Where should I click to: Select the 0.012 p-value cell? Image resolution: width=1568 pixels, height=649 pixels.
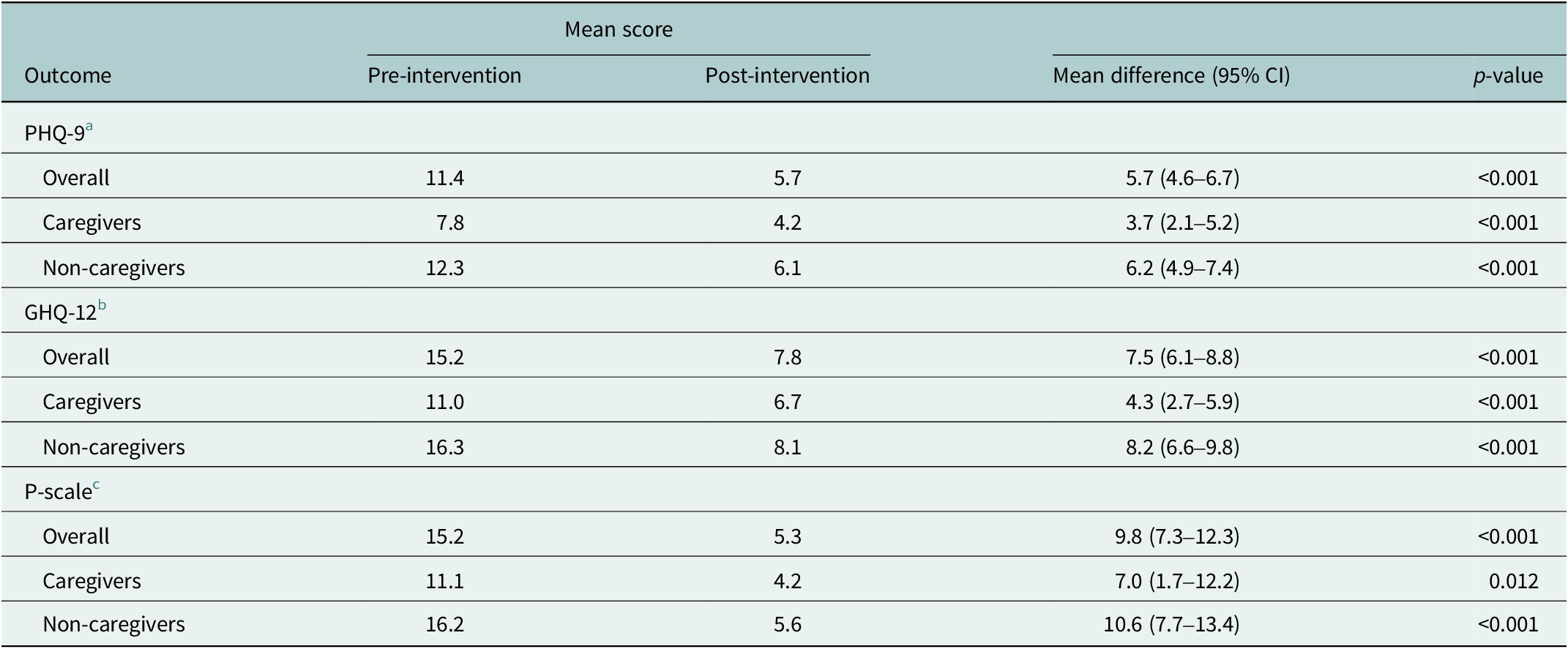[x=1513, y=582]
